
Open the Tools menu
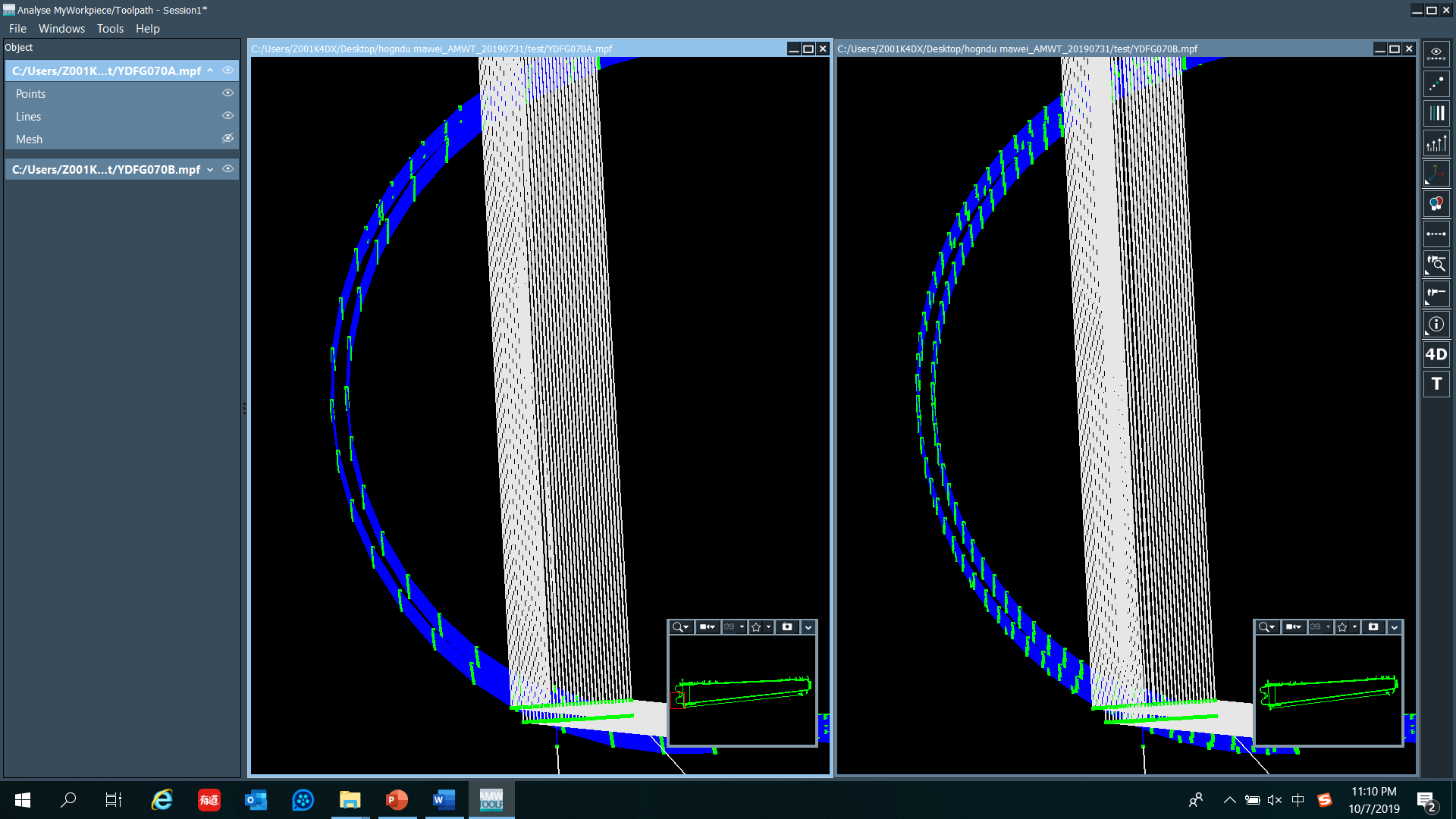point(110,29)
